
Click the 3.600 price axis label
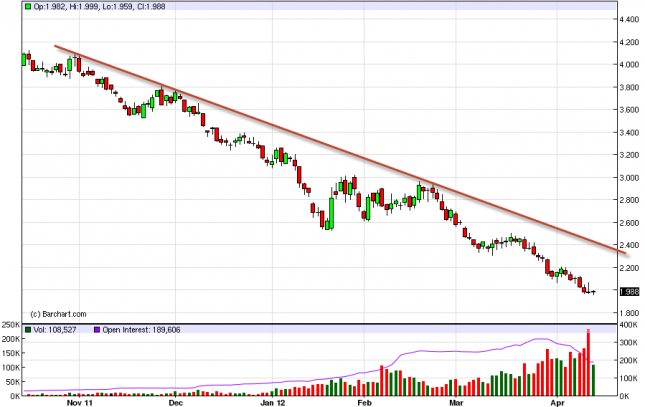click(629, 110)
